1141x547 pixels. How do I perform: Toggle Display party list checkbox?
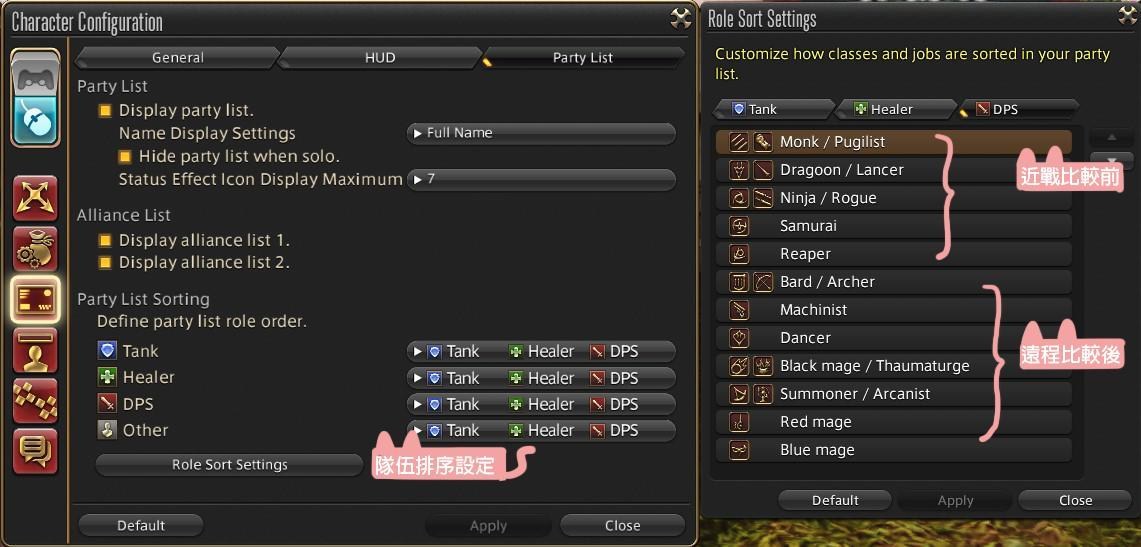[x=106, y=111]
